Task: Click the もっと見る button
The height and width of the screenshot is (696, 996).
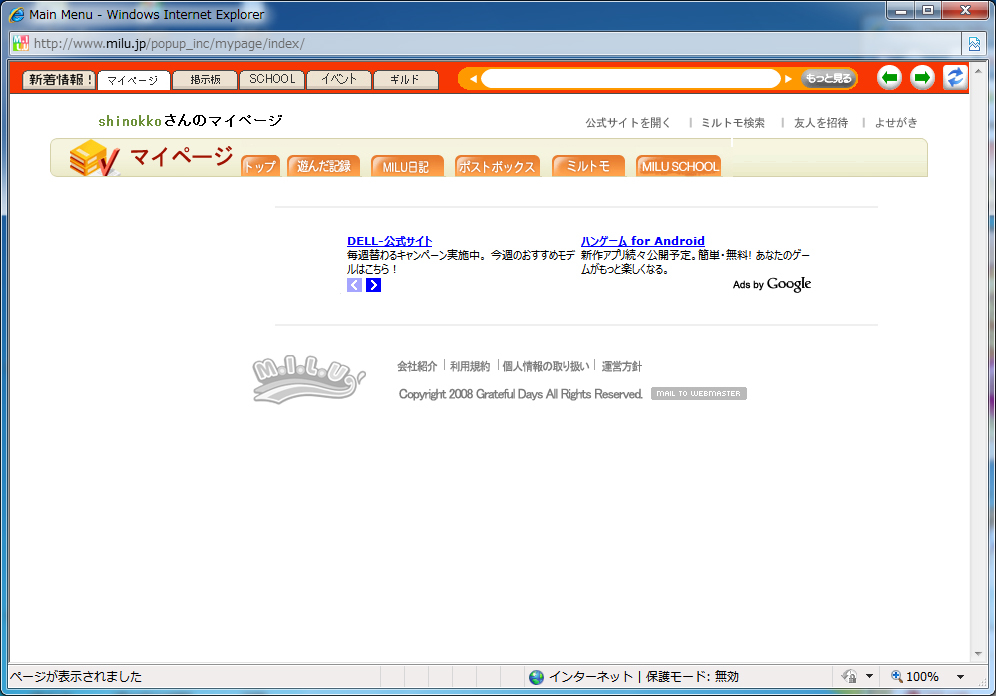Action: click(828, 79)
